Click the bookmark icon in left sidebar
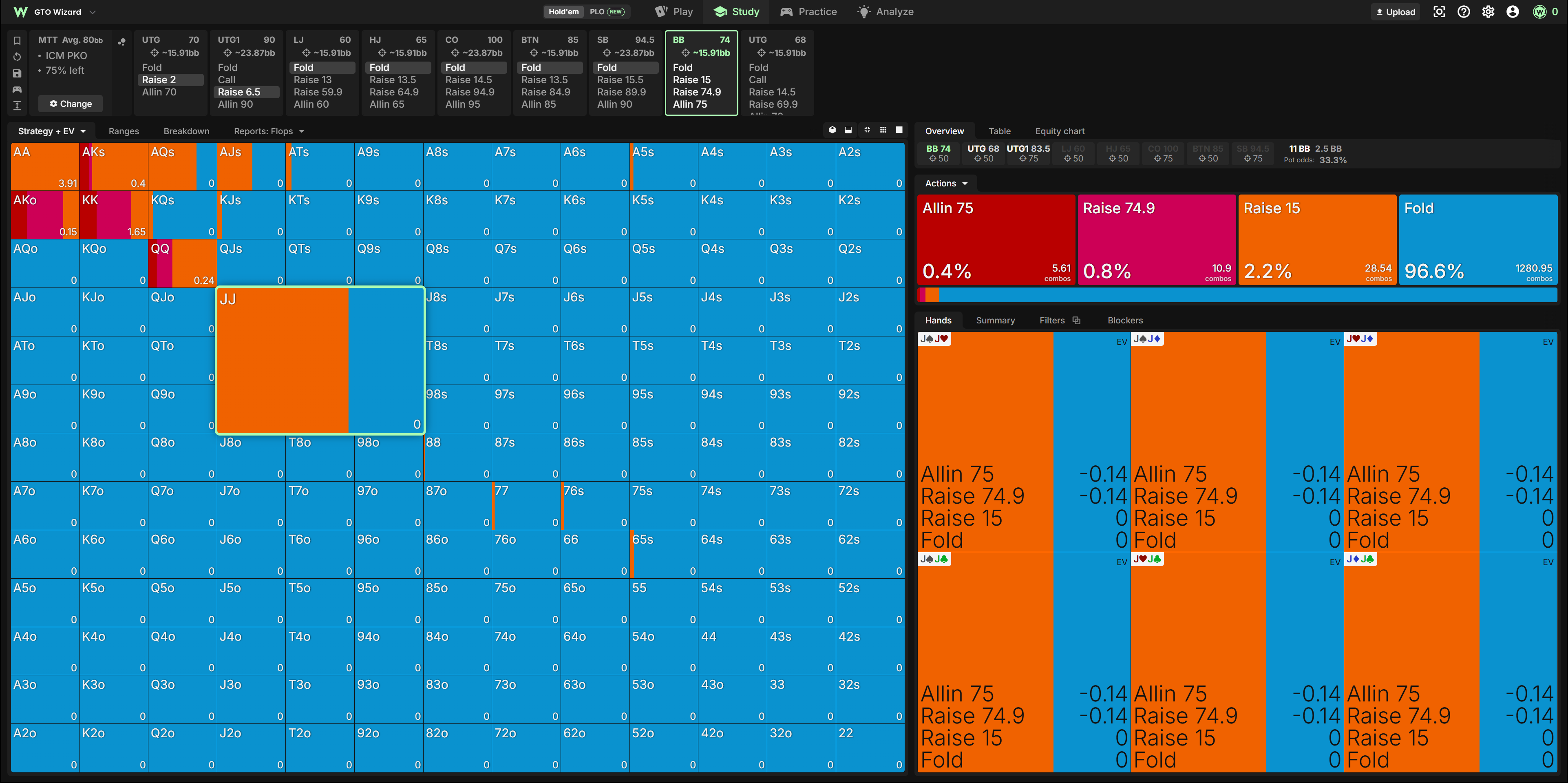 [x=17, y=41]
